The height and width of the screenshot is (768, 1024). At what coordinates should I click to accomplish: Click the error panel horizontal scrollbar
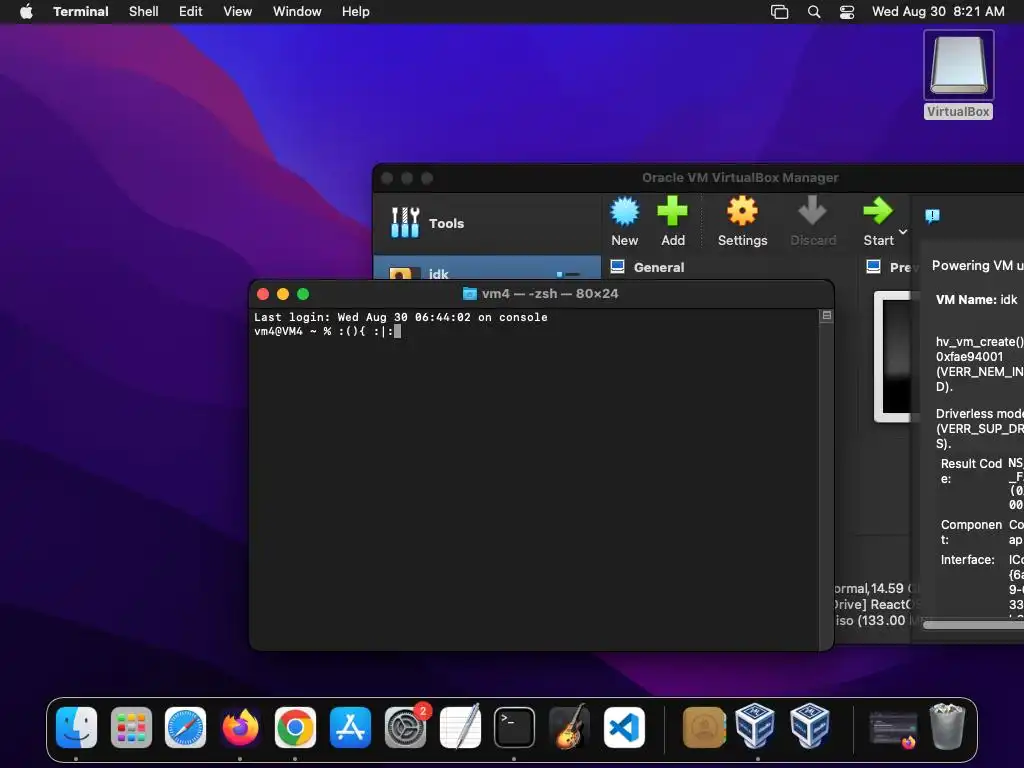pos(973,625)
